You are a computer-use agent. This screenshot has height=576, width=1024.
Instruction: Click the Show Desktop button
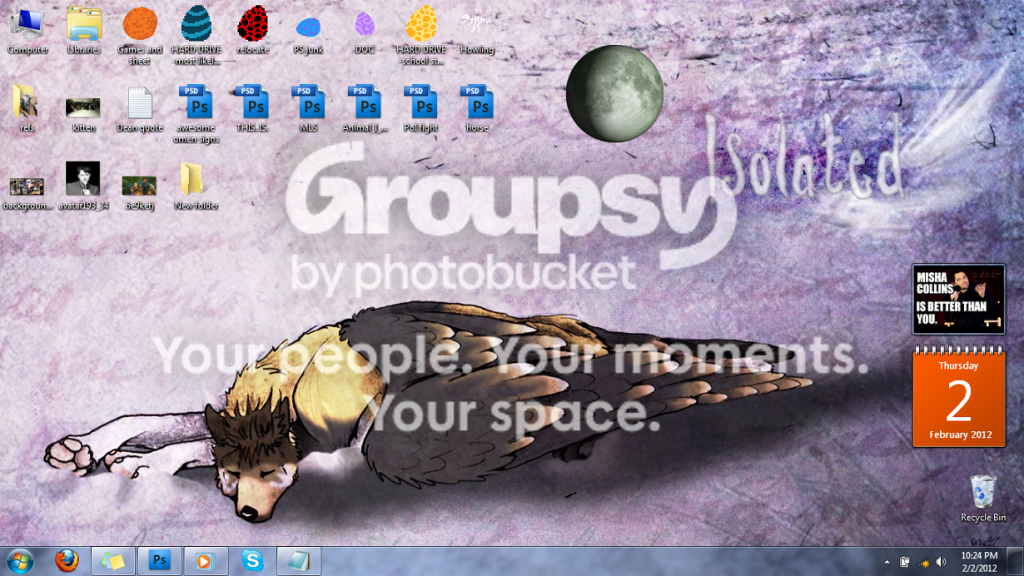[x=1016, y=562]
